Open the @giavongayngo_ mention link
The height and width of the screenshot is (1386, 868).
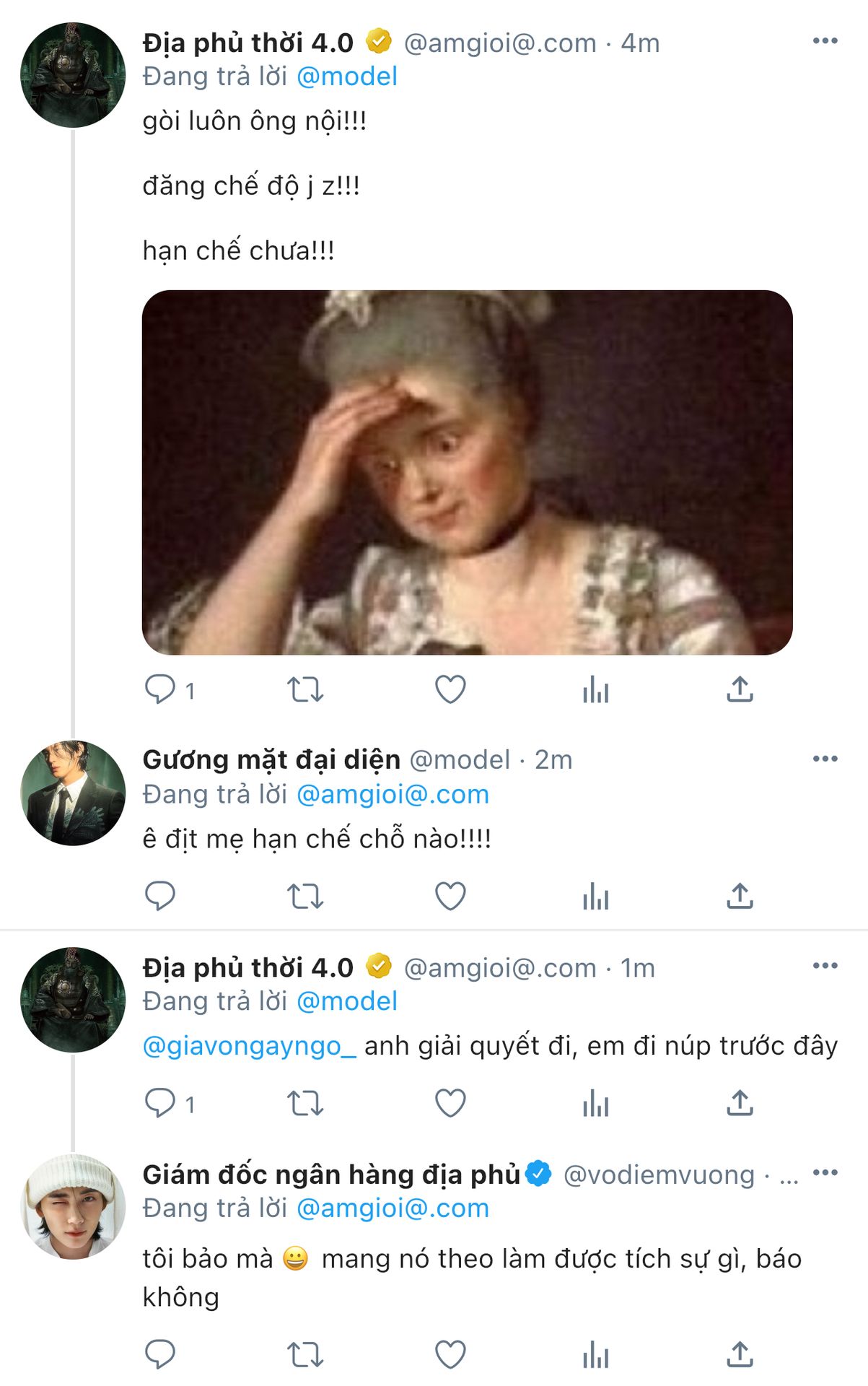(249, 1045)
